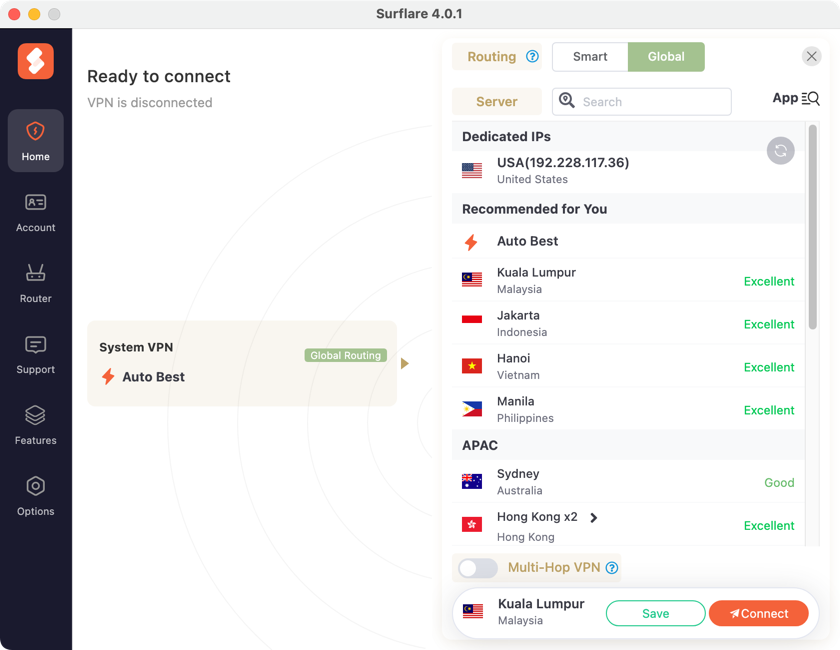Click the Multi-Hop VPN help icon
840x650 pixels.
click(612, 568)
